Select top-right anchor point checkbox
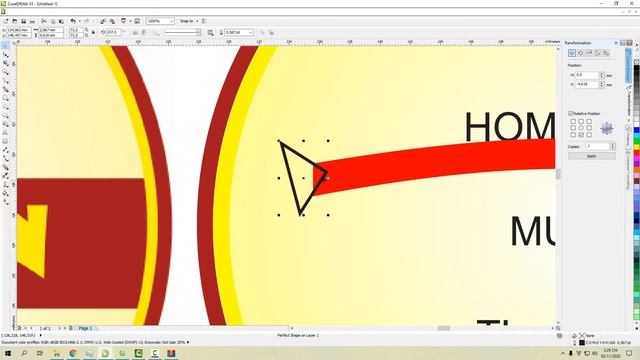 589,122
